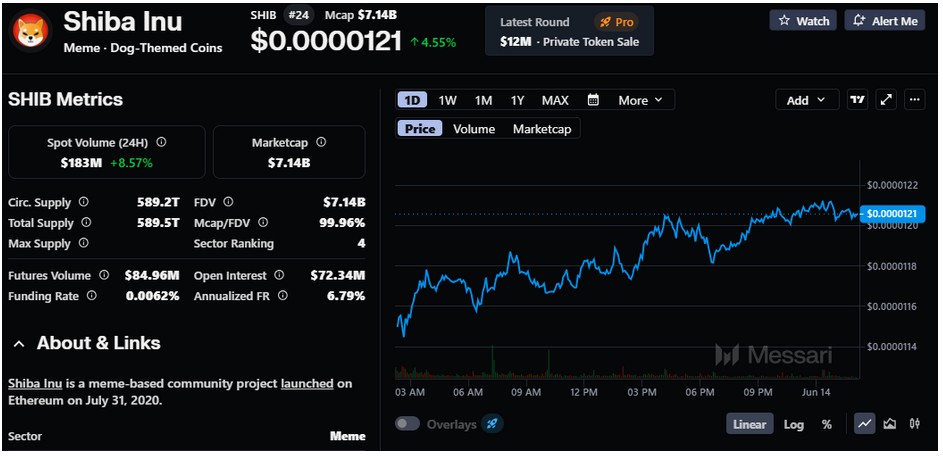The height and width of the screenshot is (456, 943).
Task: Click the Meme category link under title
Action: click(x=82, y=48)
